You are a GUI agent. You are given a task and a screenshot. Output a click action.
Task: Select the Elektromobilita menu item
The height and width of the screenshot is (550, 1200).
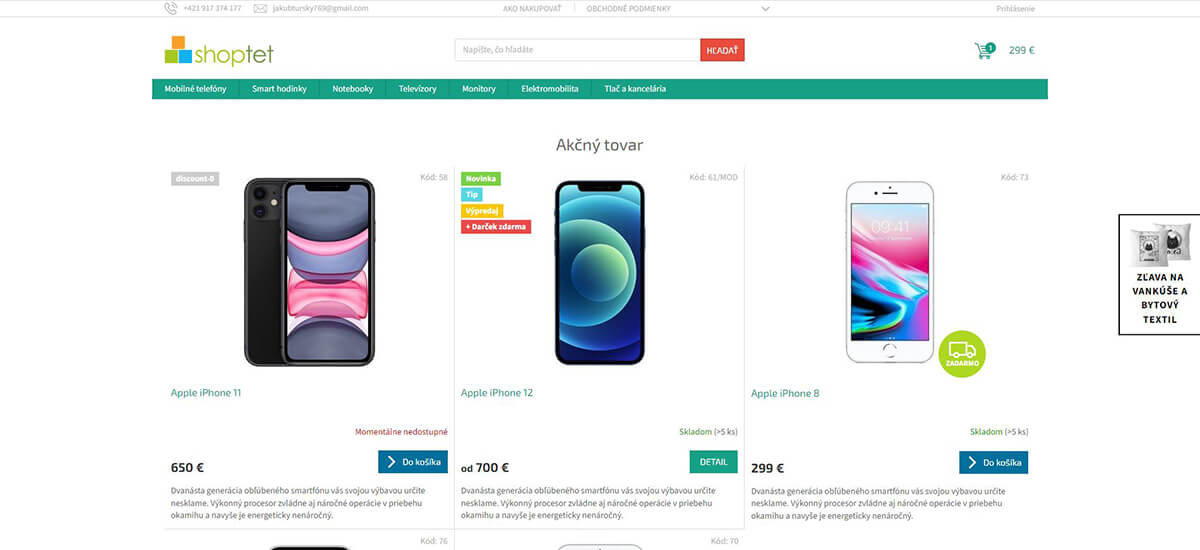coord(550,89)
